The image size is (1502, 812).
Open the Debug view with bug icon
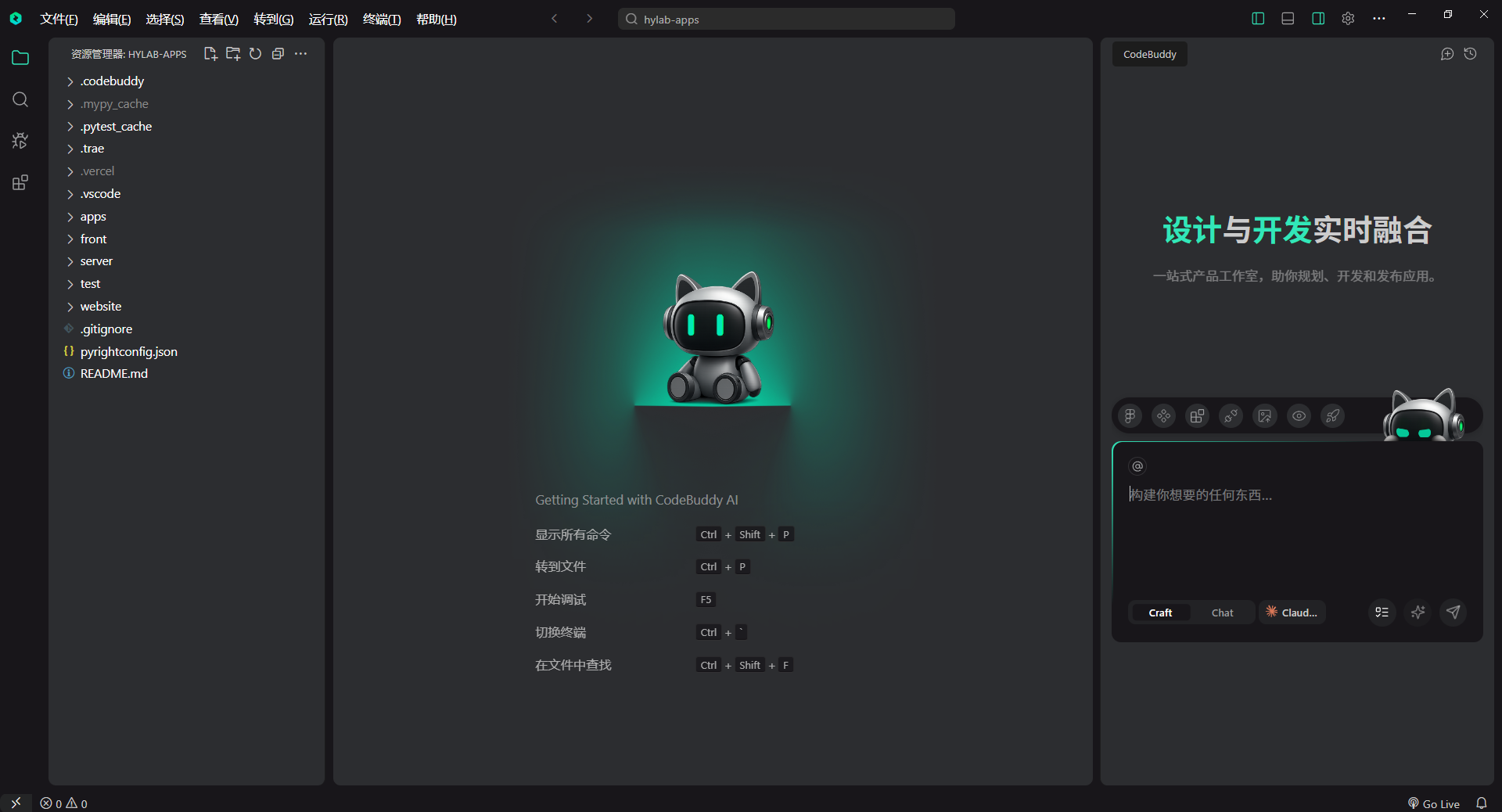[x=20, y=141]
